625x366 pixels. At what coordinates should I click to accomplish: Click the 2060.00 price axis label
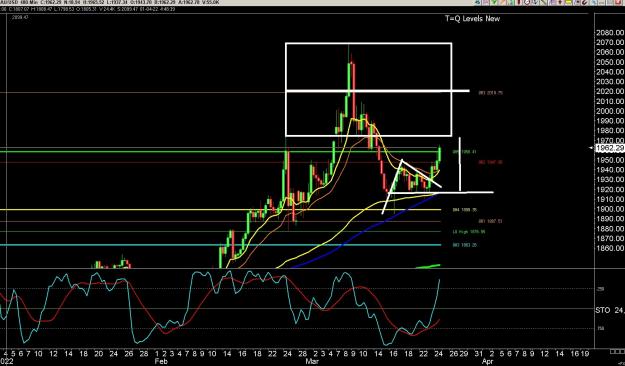tap(610, 52)
